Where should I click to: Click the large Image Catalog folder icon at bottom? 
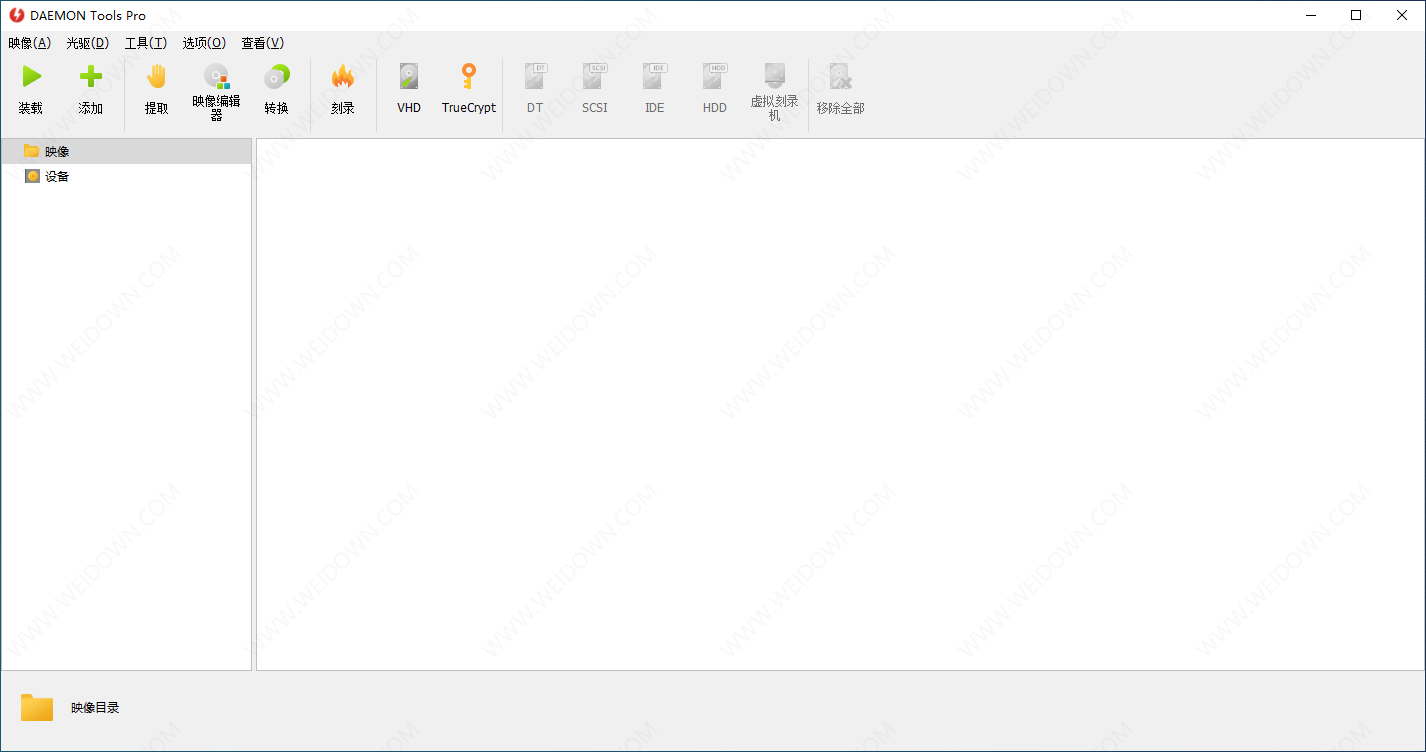37,707
